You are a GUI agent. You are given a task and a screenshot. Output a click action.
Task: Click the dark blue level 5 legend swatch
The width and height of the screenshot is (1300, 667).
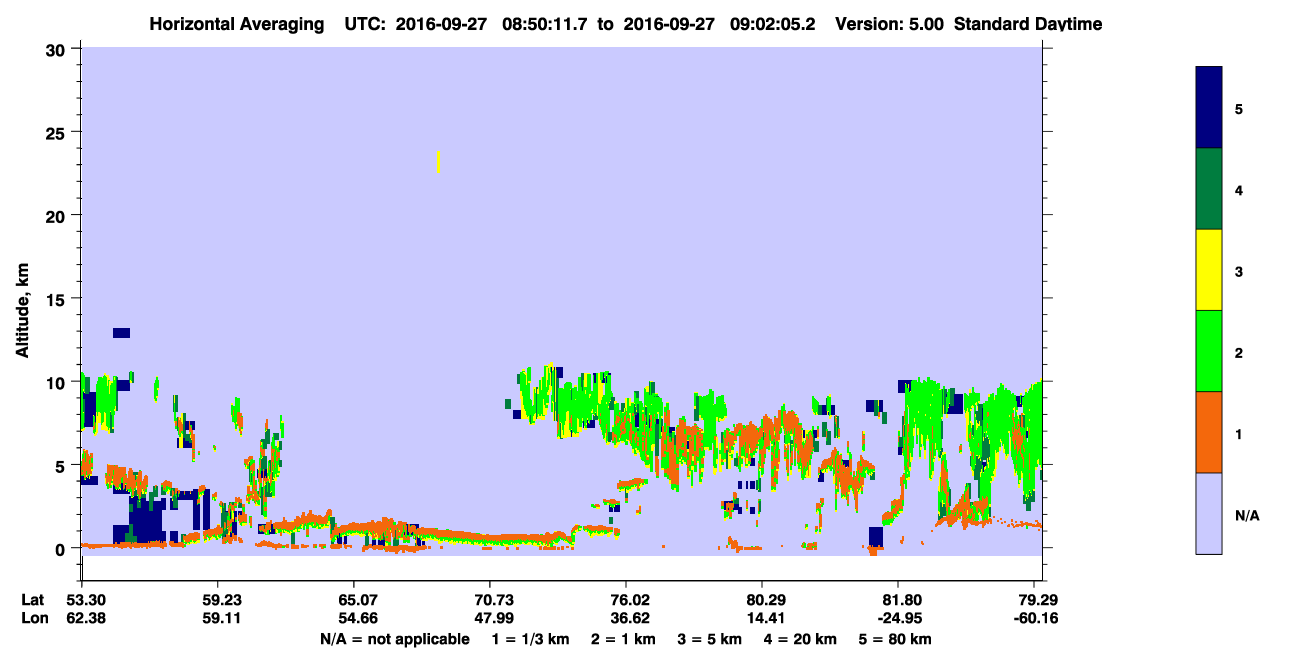pos(1209,108)
